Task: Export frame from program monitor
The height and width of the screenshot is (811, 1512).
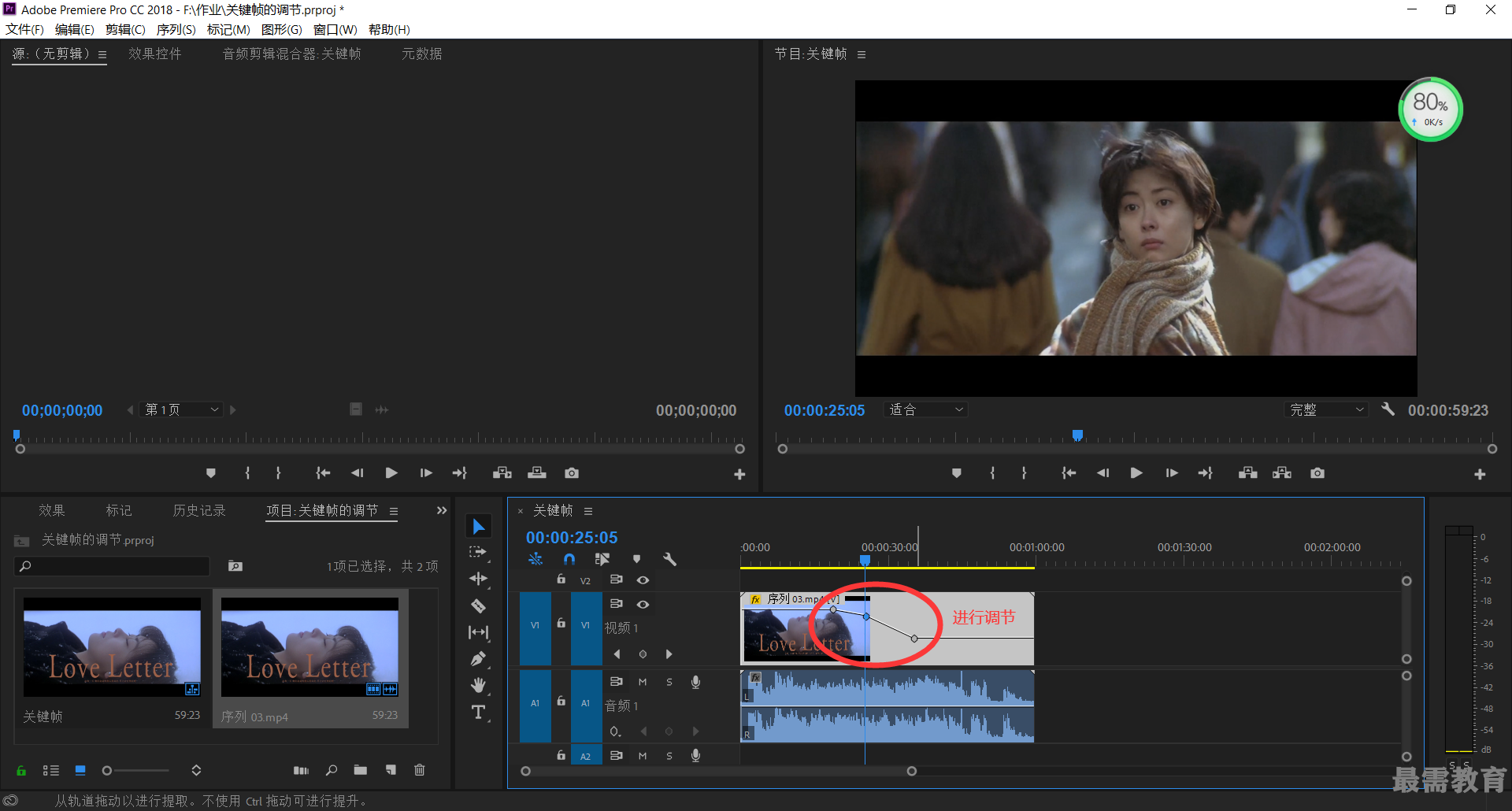Action: click(1317, 473)
